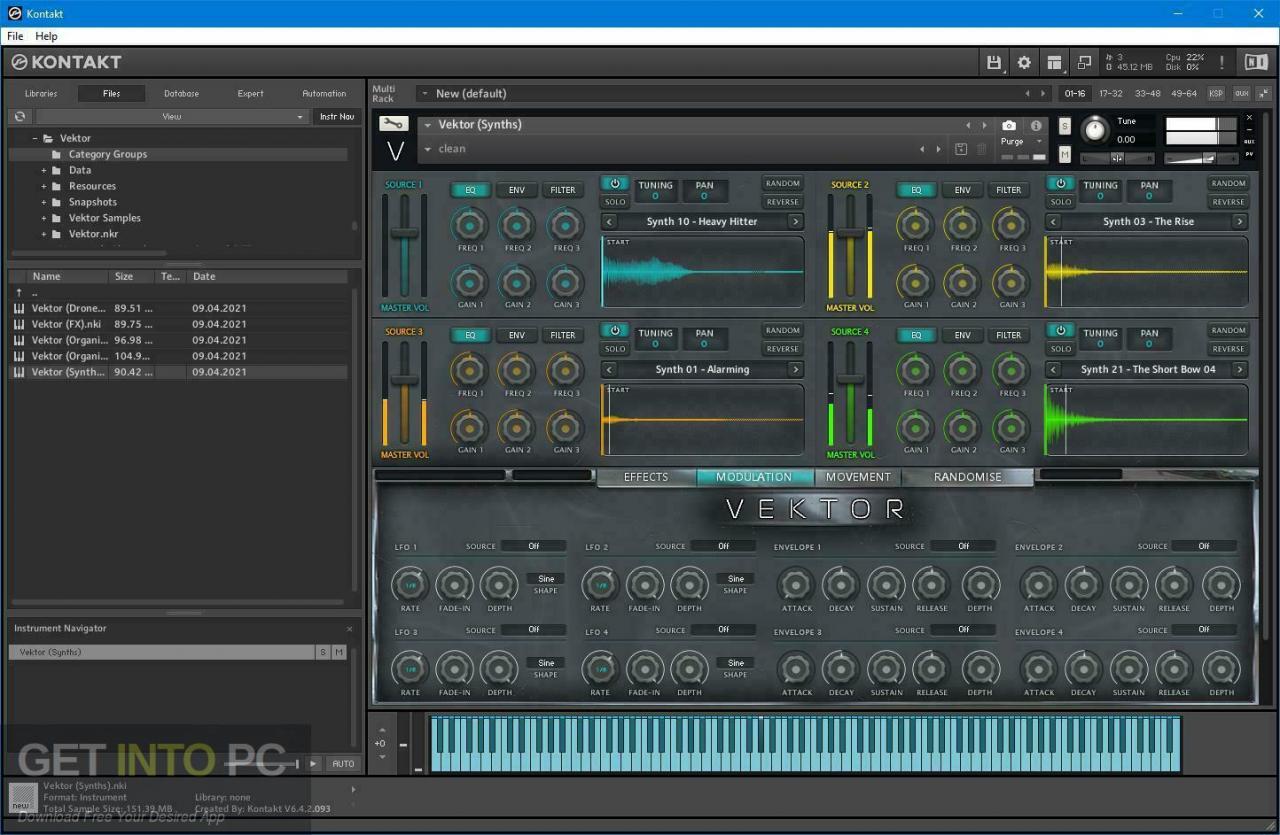The height and width of the screenshot is (835, 1280).
Task: Collapse the Vektor folder in tree
Action: [35, 138]
